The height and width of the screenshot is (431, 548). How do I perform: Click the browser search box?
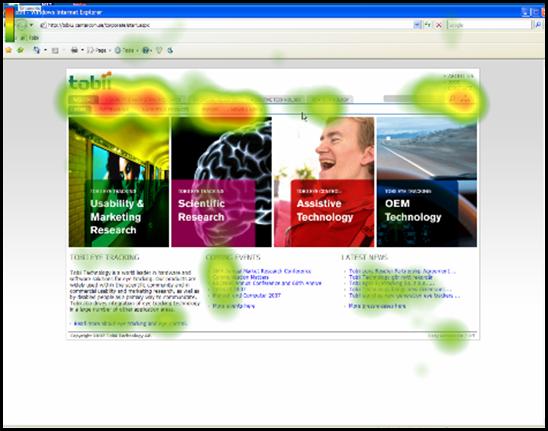click(489, 25)
